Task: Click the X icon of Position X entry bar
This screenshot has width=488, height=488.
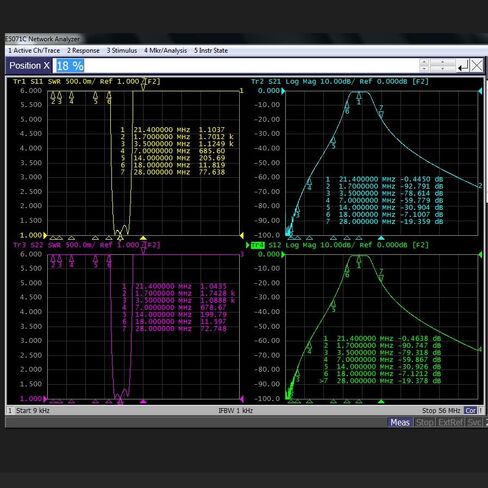Action: (x=477, y=66)
